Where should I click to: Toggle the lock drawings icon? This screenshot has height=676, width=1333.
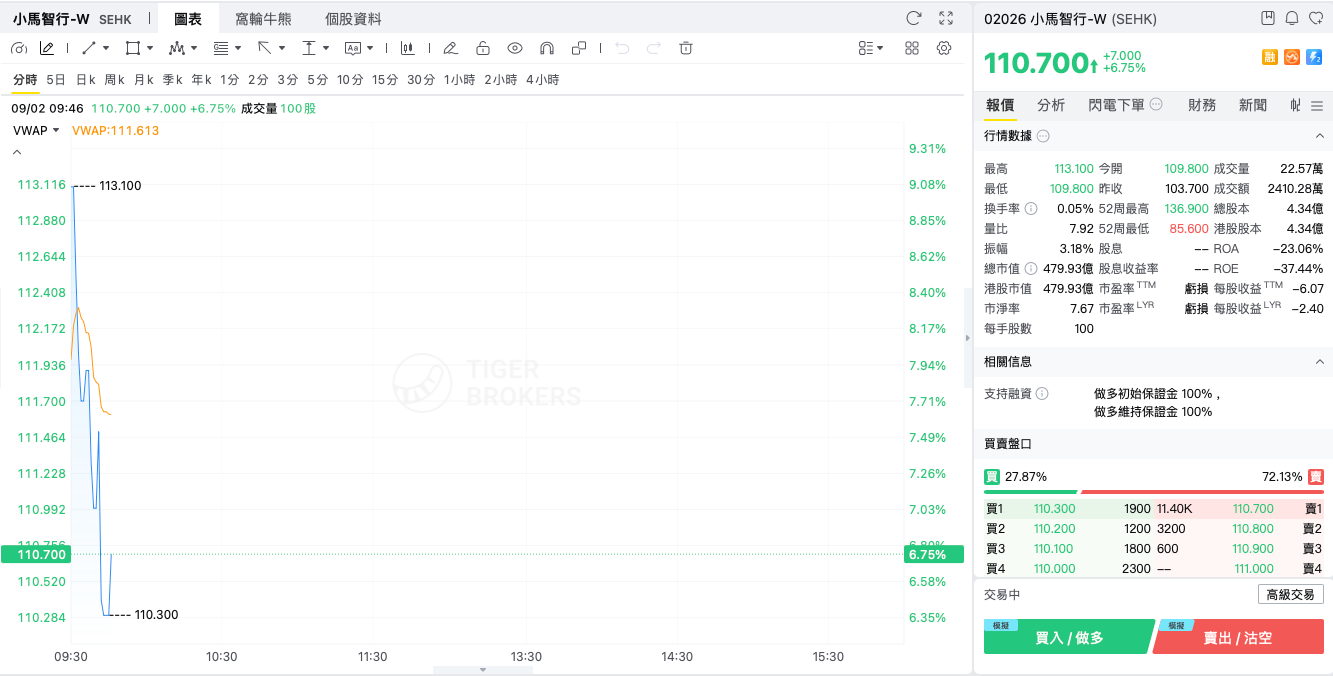(483, 48)
